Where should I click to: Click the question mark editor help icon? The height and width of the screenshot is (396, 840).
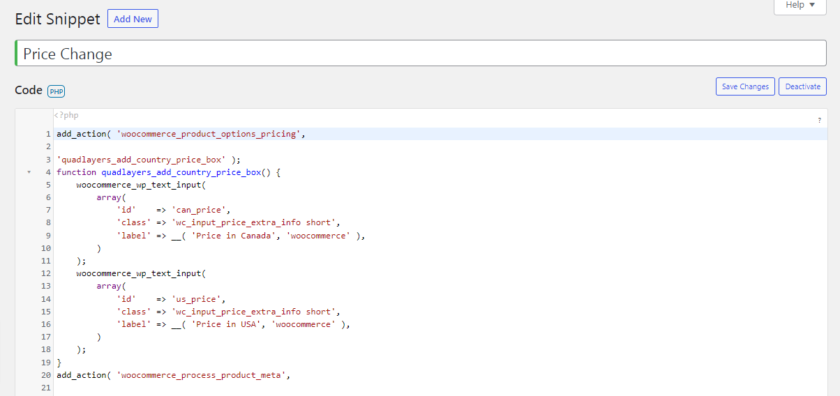point(819,120)
